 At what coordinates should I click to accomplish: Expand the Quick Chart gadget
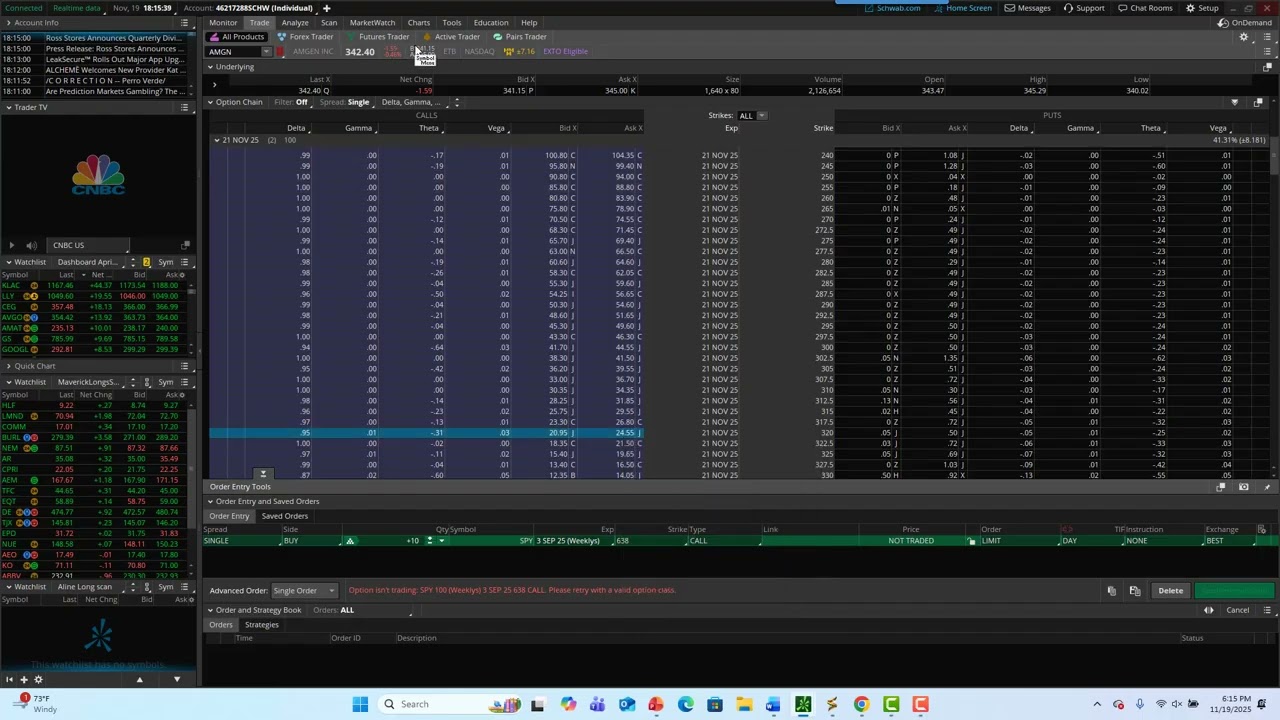point(8,366)
